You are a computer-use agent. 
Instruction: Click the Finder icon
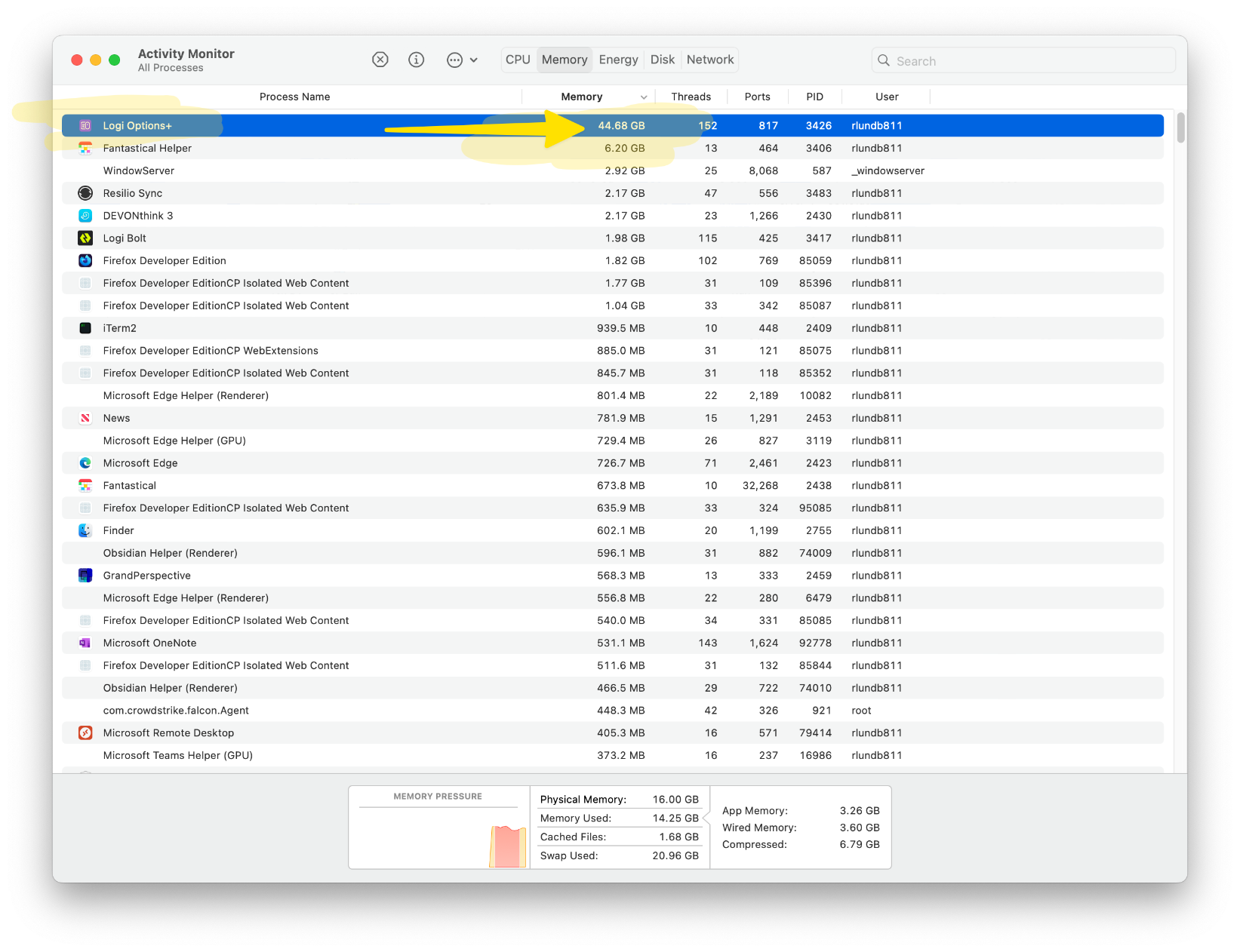pos(85,530)
